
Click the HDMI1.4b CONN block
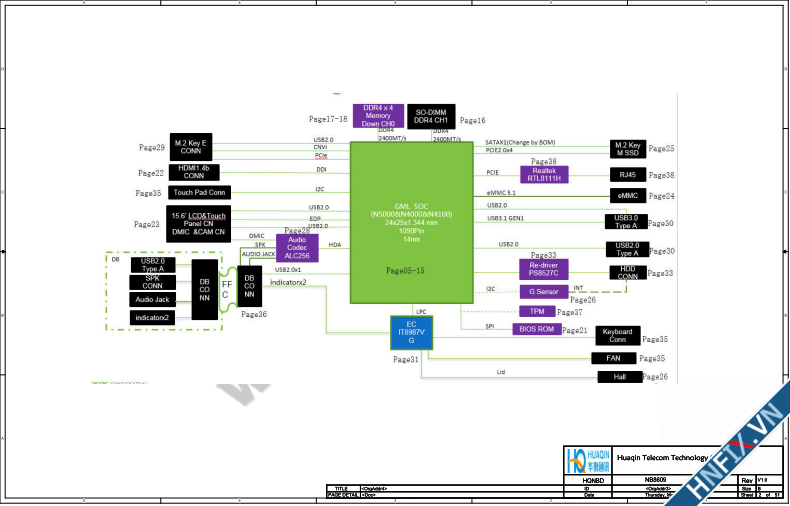pyautogui.click(x=194, y=172)
